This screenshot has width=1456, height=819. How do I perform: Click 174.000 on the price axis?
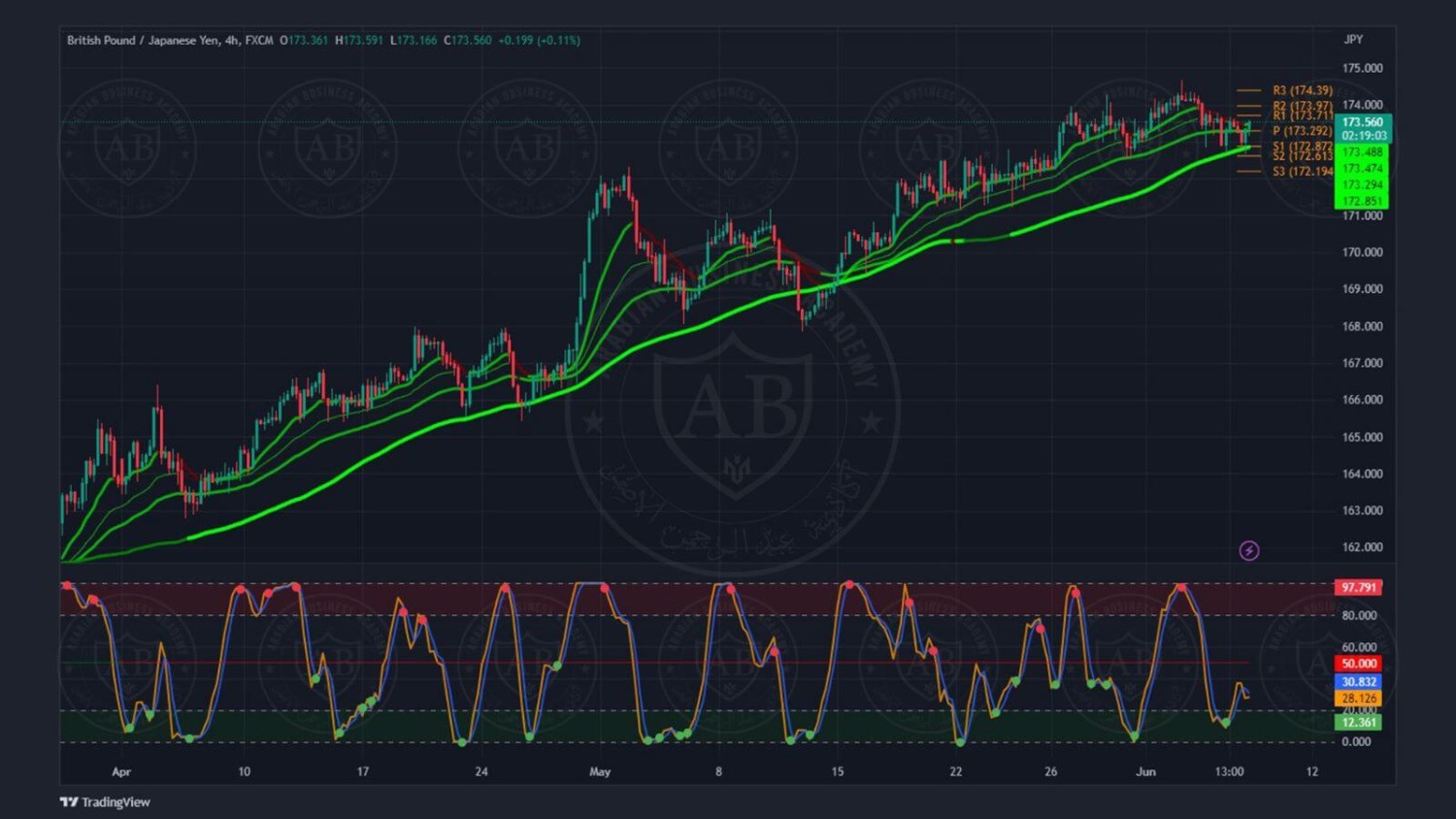(x=1363, y=105)
